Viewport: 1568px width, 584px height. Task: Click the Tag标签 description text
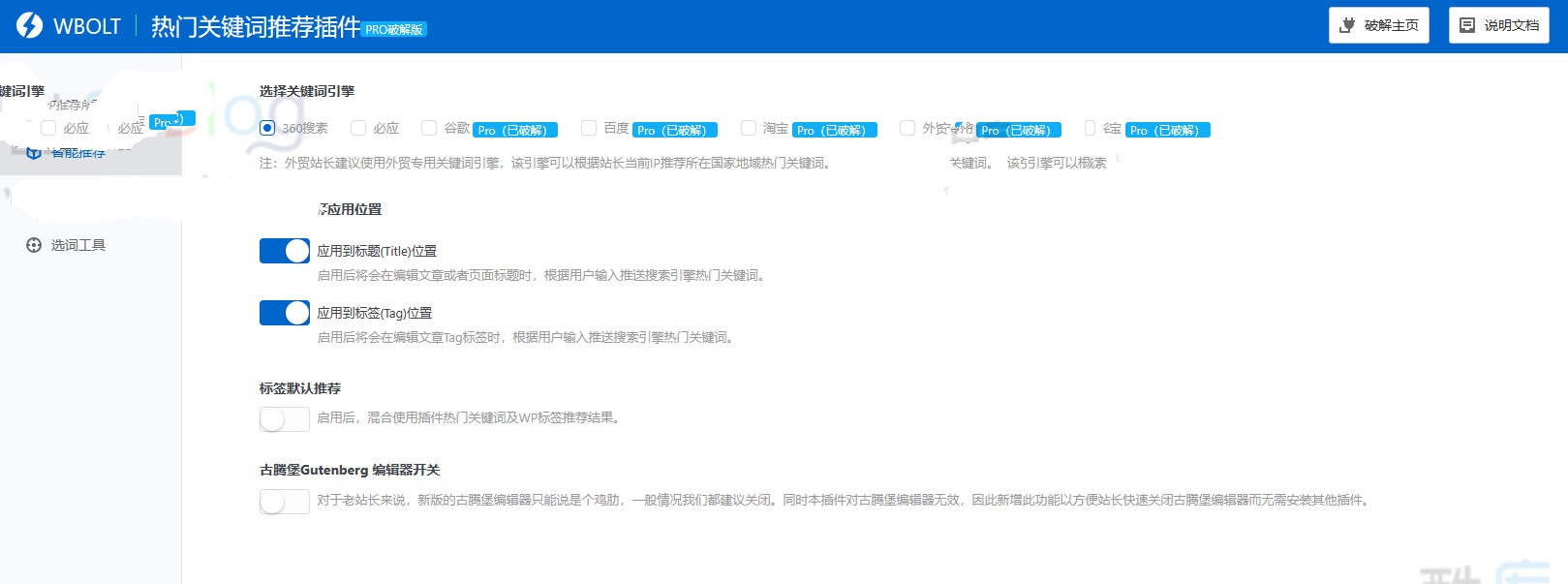(527, 337)
